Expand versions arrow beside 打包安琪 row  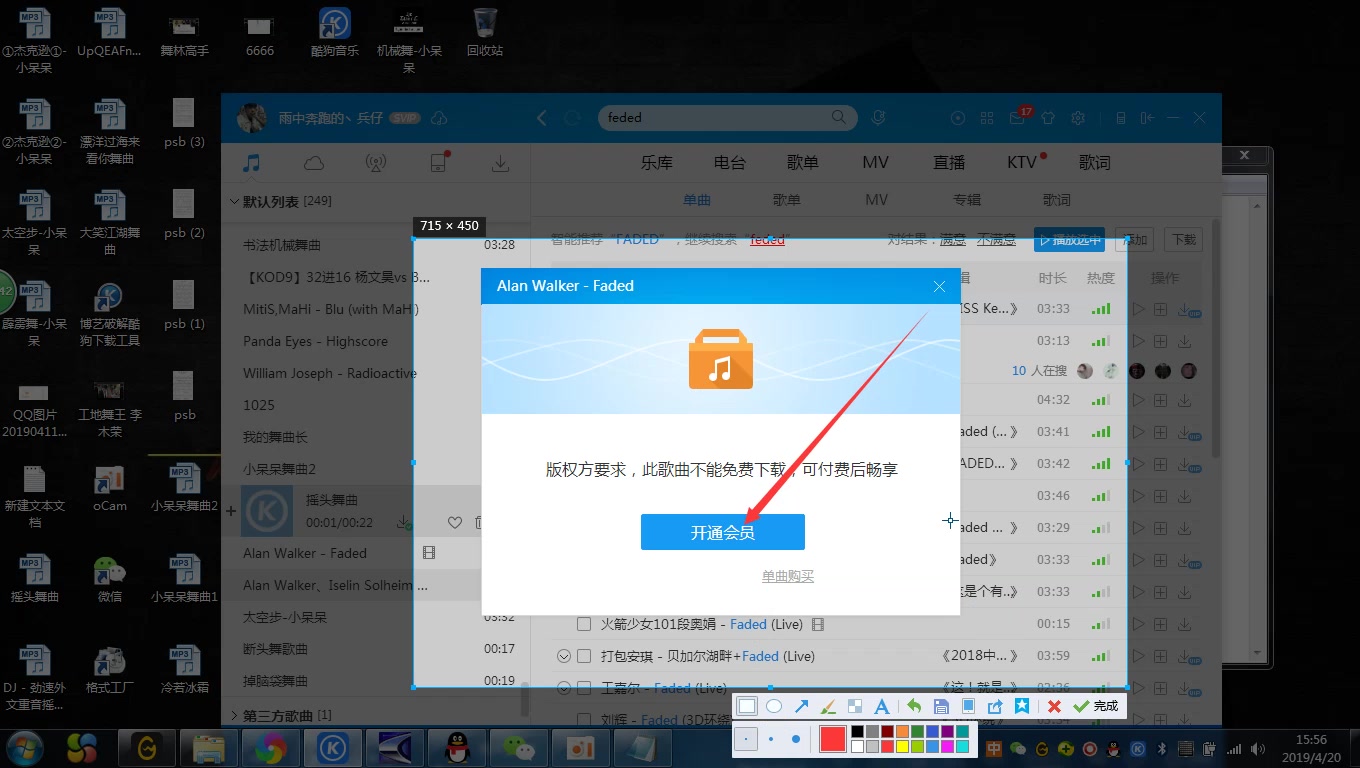point(563,656)
